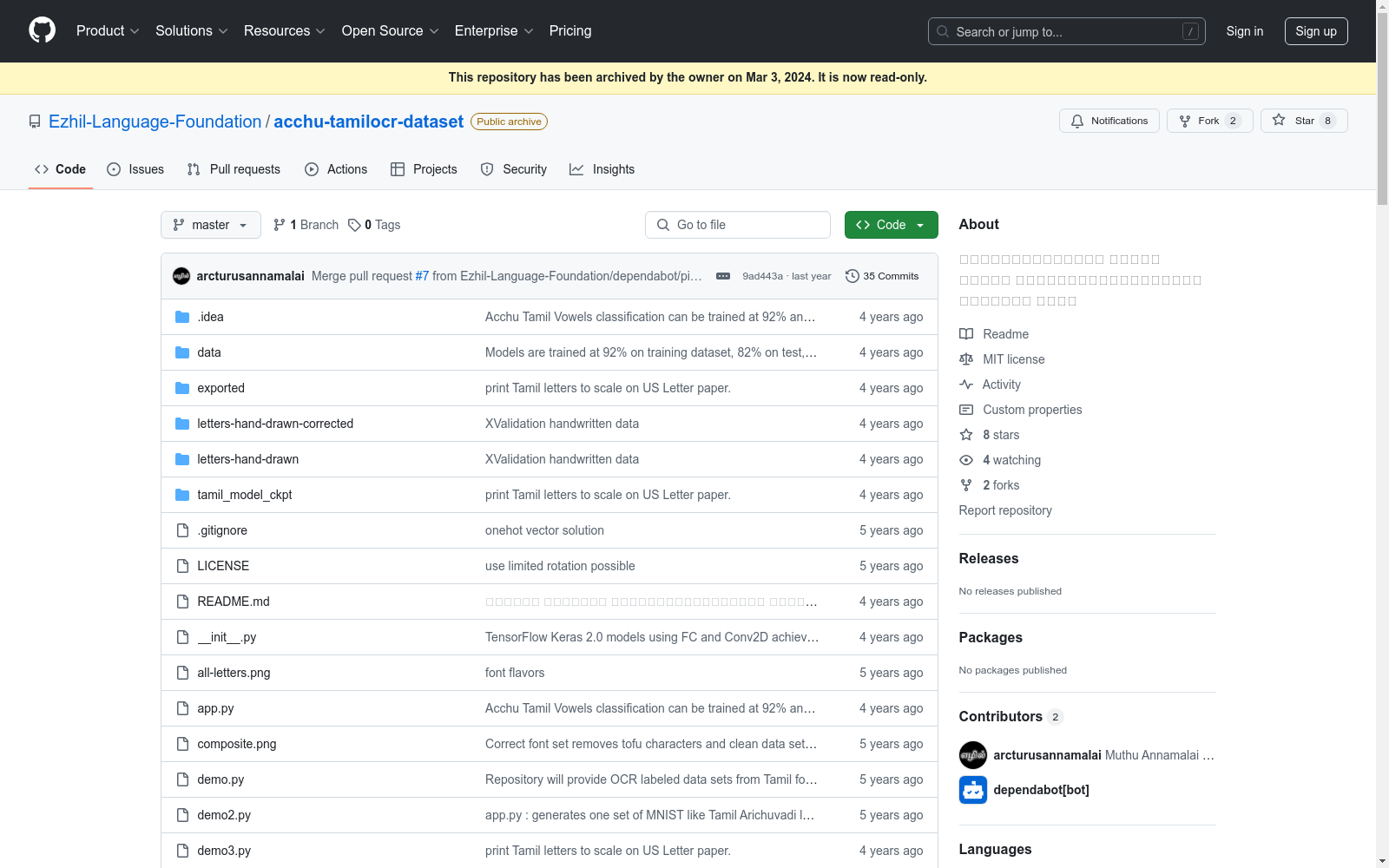Expand the Open Source menu
This screenshot has height=868, width=1389.
point(391,31)
